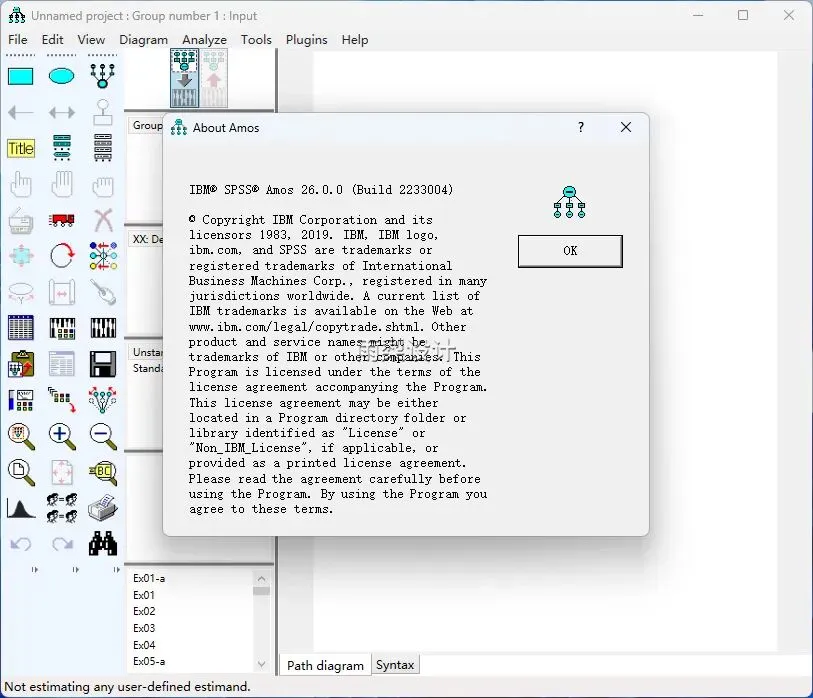Open the list variables in data set tool
Screen dimensions: 813x698
[103, 148]
